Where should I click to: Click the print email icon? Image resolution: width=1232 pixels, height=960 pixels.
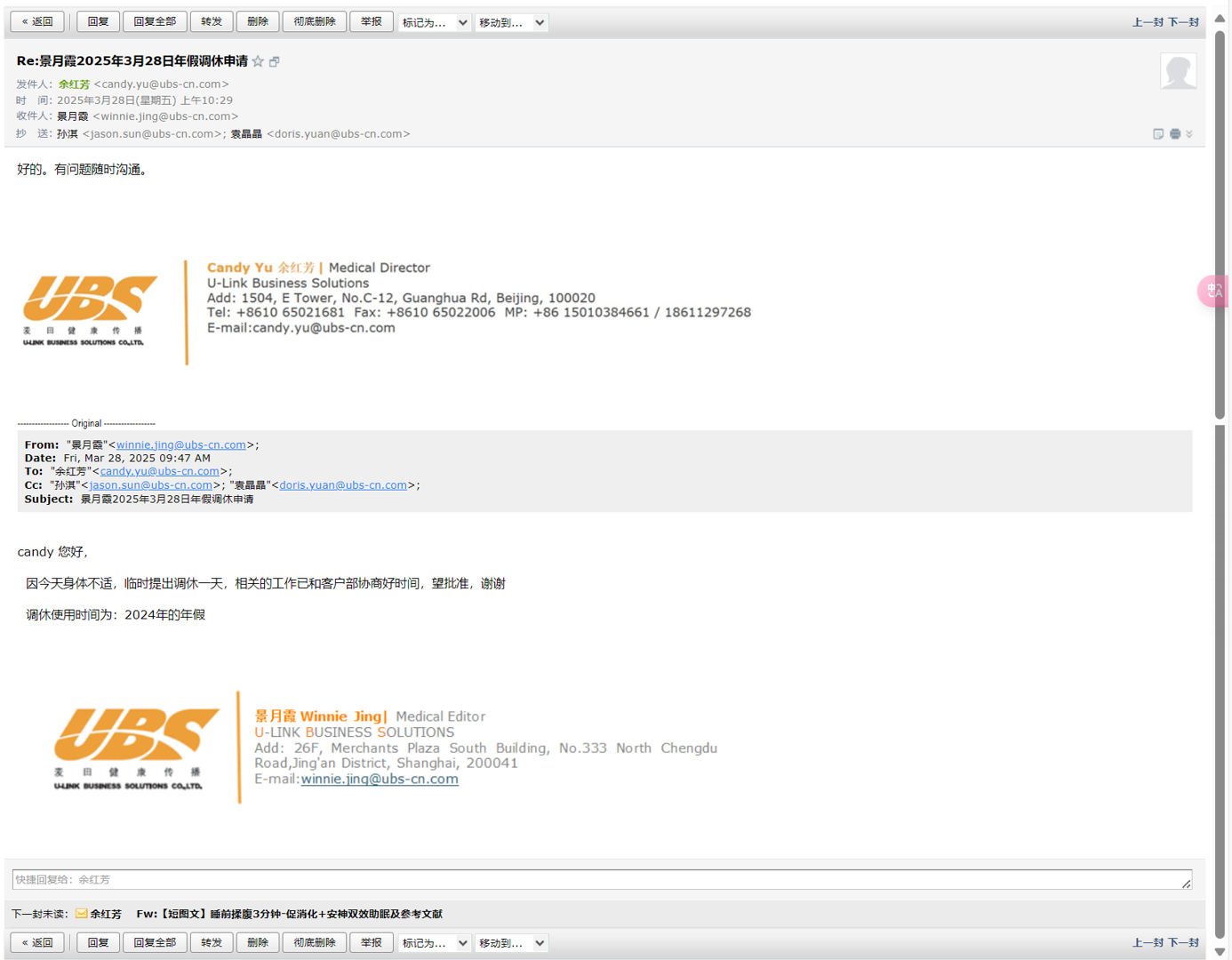1175,134
